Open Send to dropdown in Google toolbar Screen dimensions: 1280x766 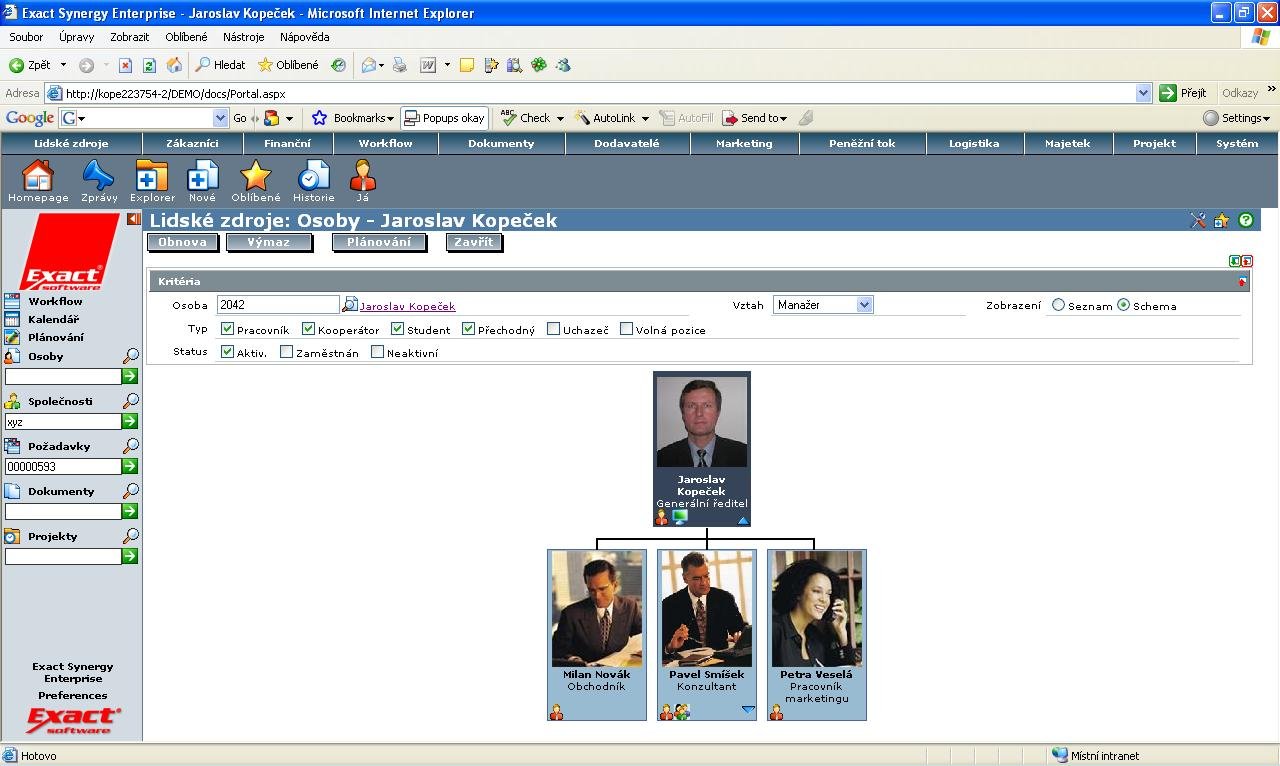[783, 118]
